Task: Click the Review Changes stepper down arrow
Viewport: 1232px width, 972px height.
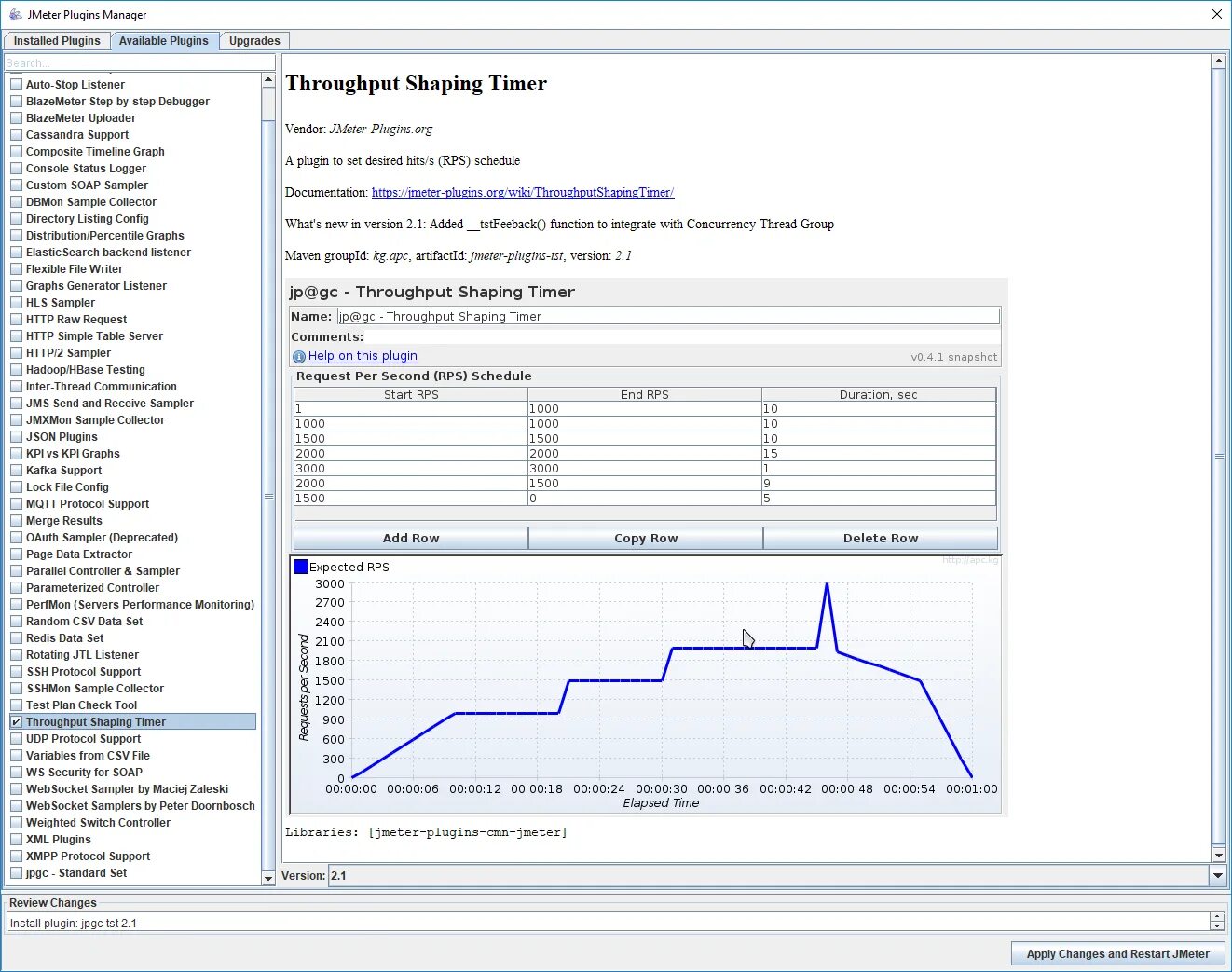Action: (x=1217, y=927)
